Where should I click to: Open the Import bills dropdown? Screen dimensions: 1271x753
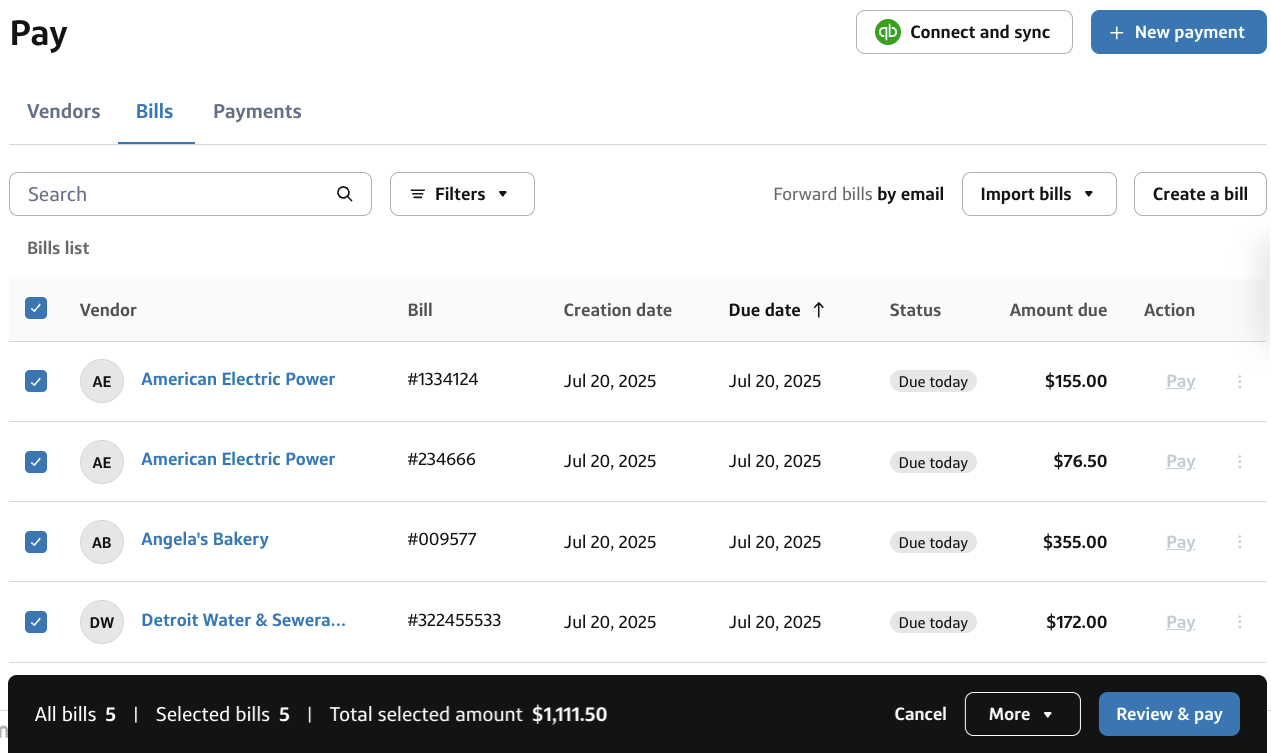tap(1038, 194)
